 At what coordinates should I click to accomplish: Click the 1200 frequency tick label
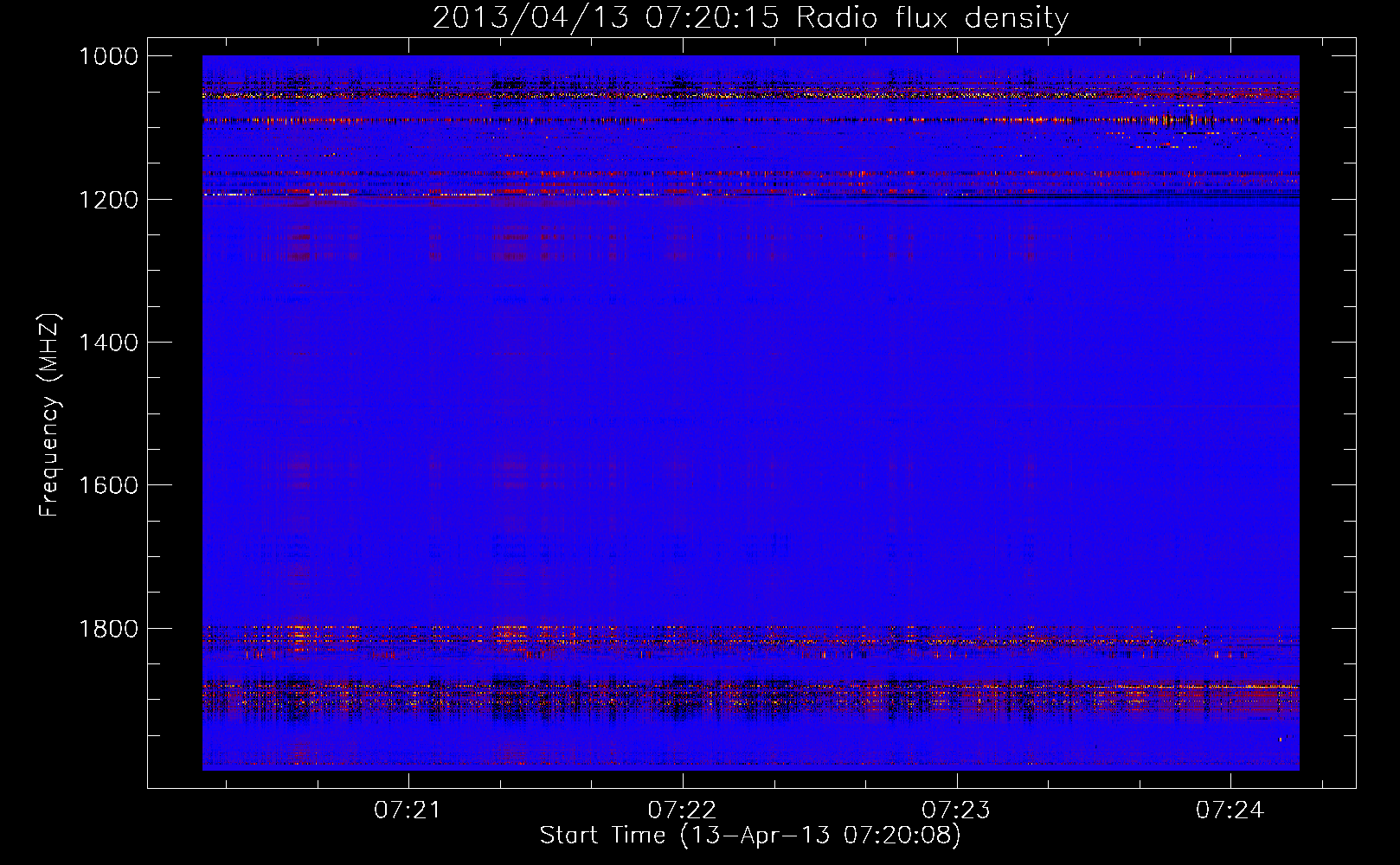pos(108,200)
